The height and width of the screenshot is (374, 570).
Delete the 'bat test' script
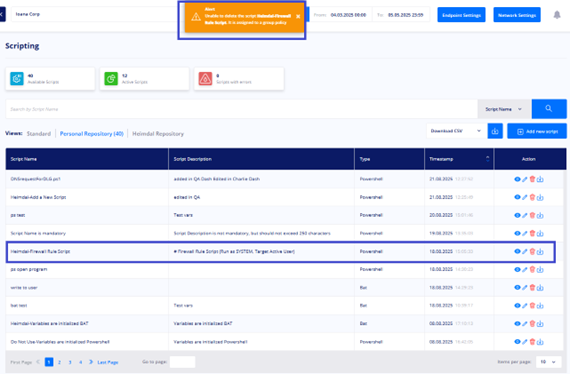tap(532, 306)
